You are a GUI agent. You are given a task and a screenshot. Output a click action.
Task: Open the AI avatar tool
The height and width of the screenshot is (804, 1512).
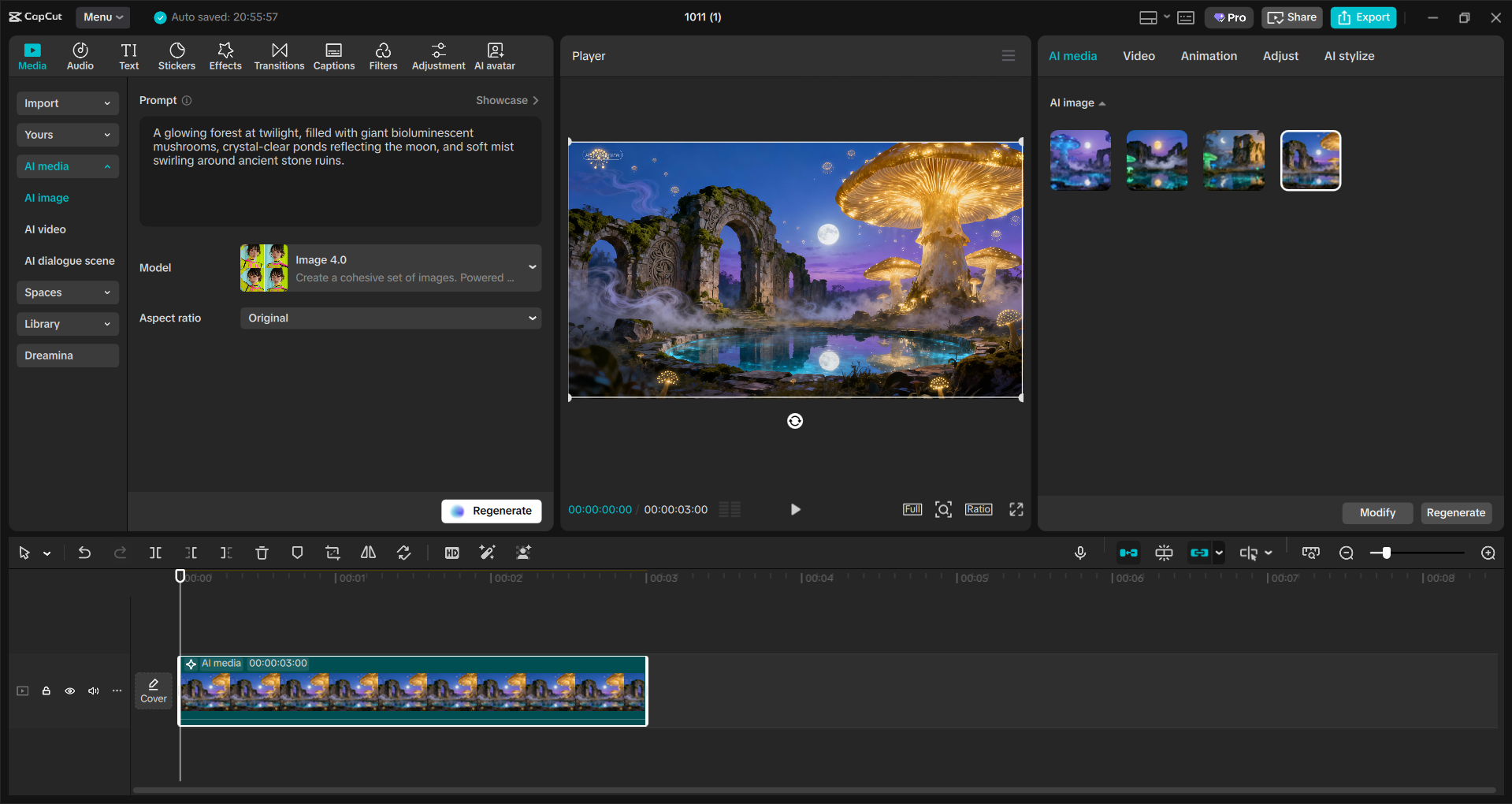pyautogui.click(x=494, y=55)
